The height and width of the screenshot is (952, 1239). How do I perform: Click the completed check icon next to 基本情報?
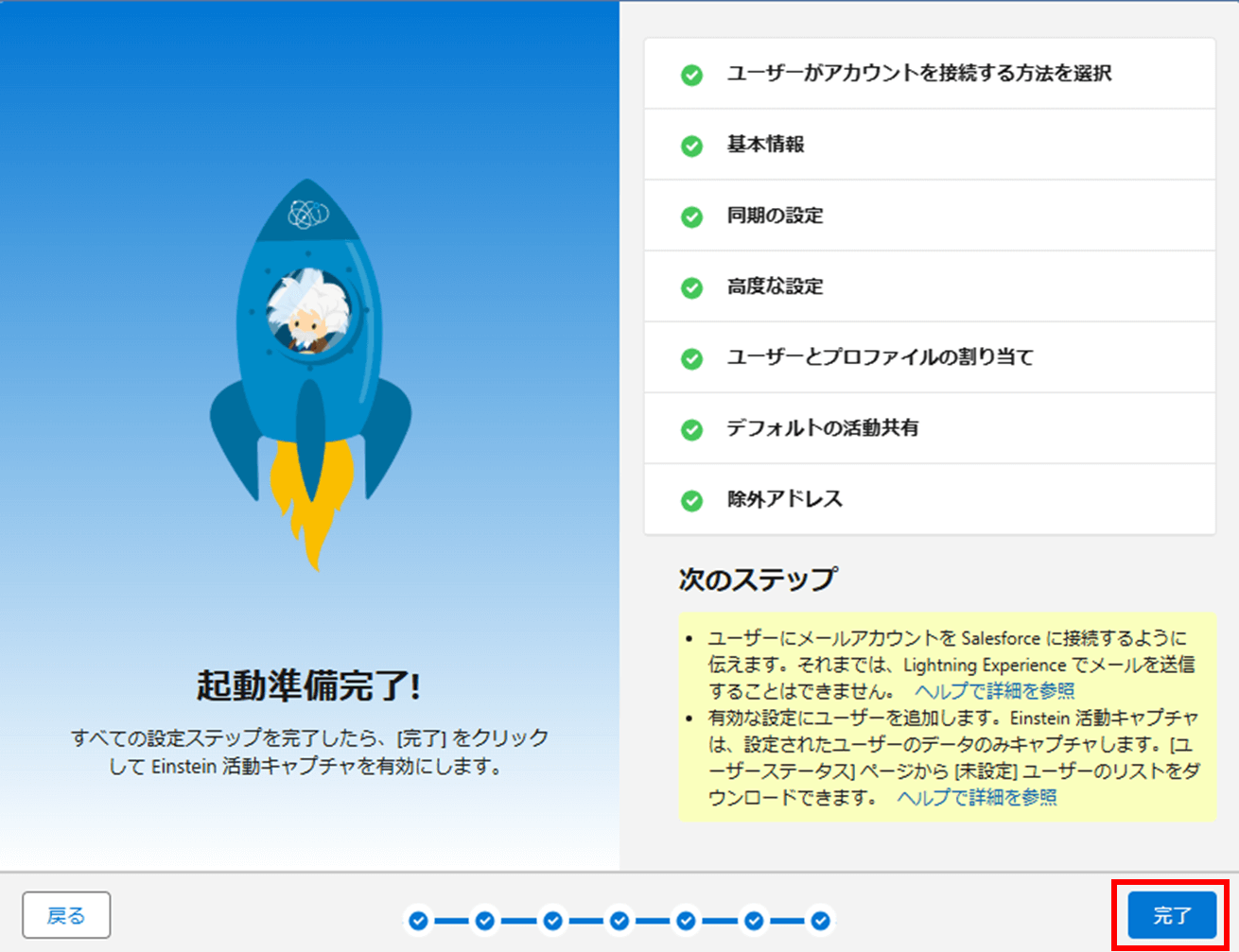pos(691,145)
